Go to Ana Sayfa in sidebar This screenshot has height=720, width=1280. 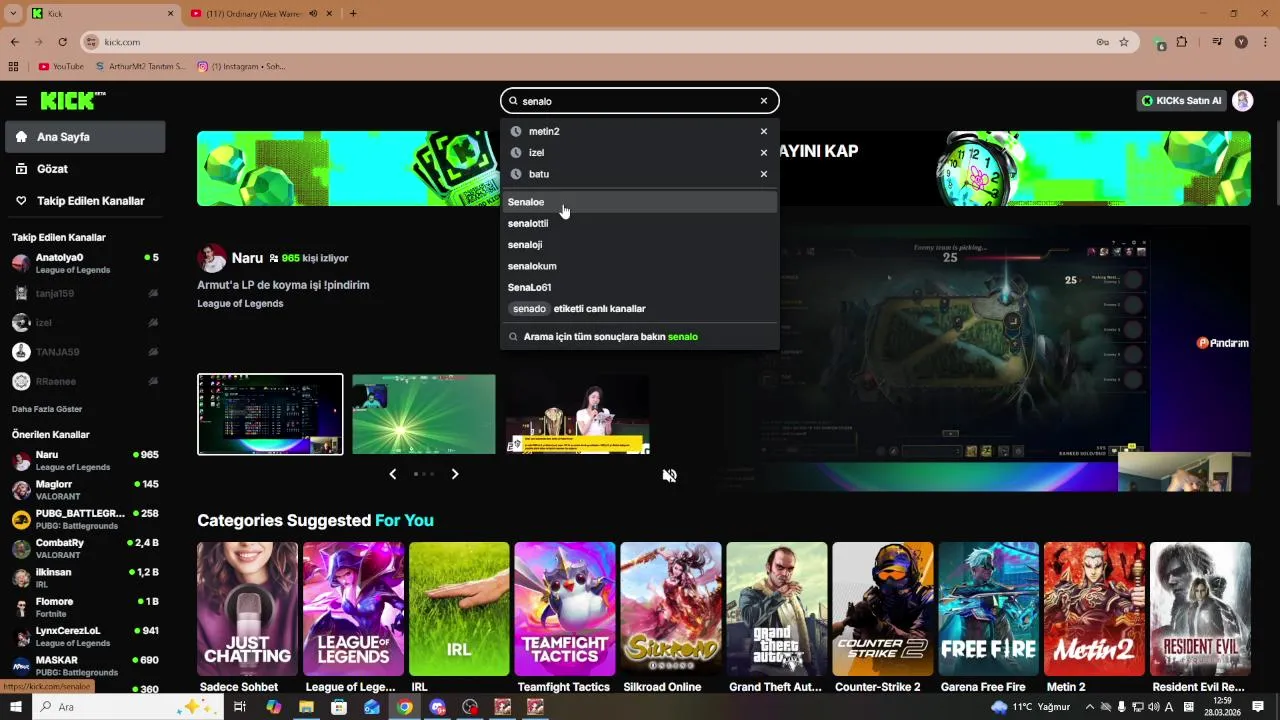click(x=85, y=137)
